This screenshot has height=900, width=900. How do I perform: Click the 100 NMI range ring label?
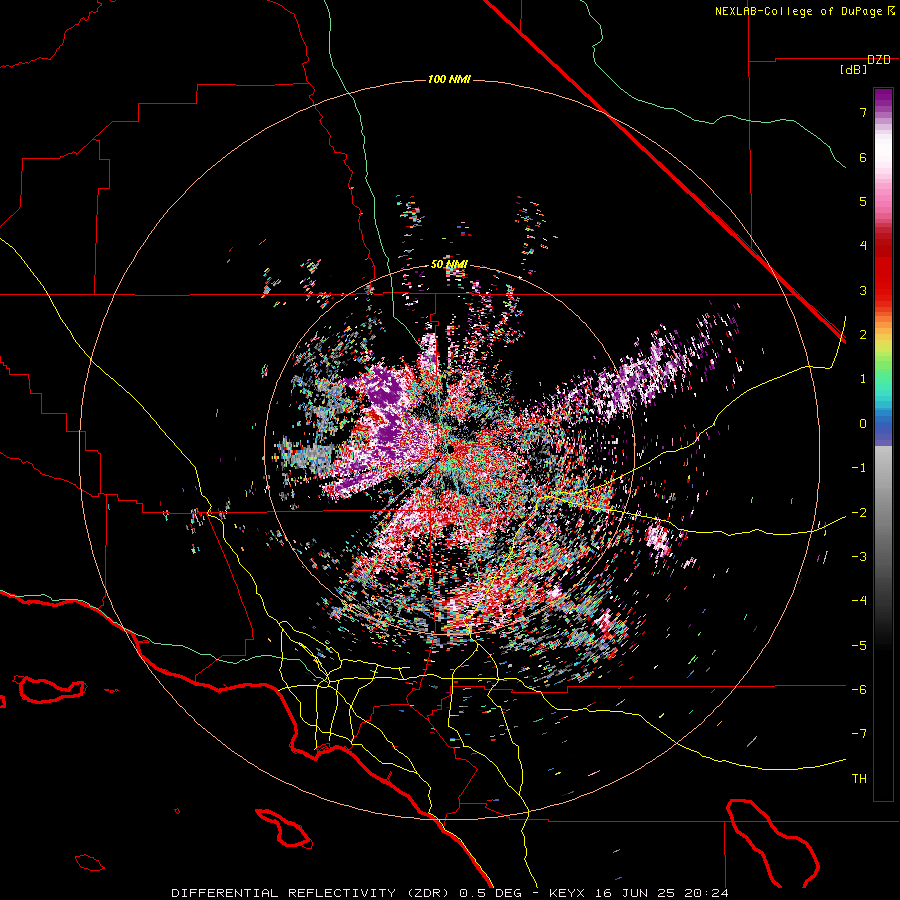pyautogui.click(x=449, y=79)
